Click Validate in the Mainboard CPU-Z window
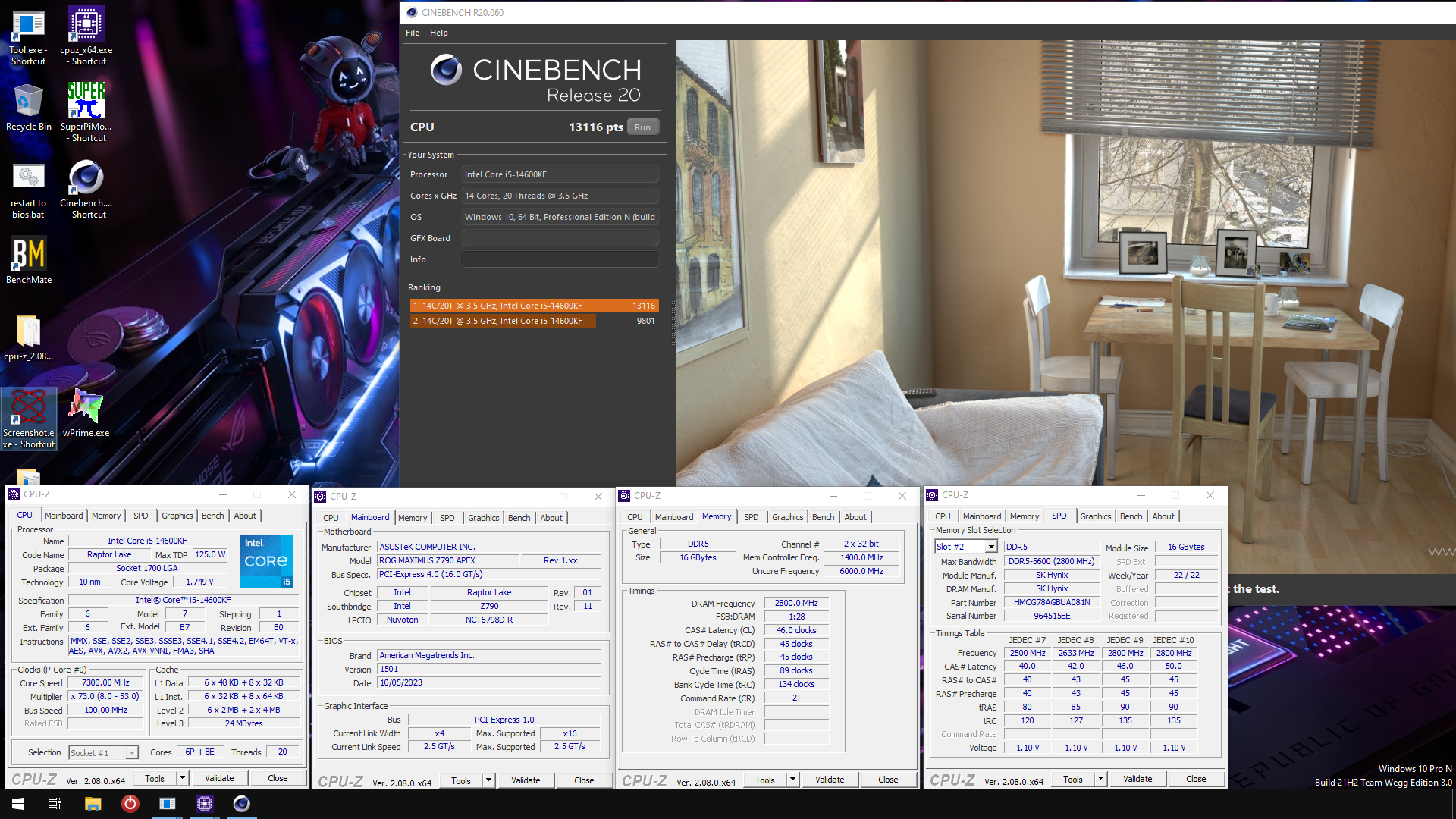 (526, 780)
